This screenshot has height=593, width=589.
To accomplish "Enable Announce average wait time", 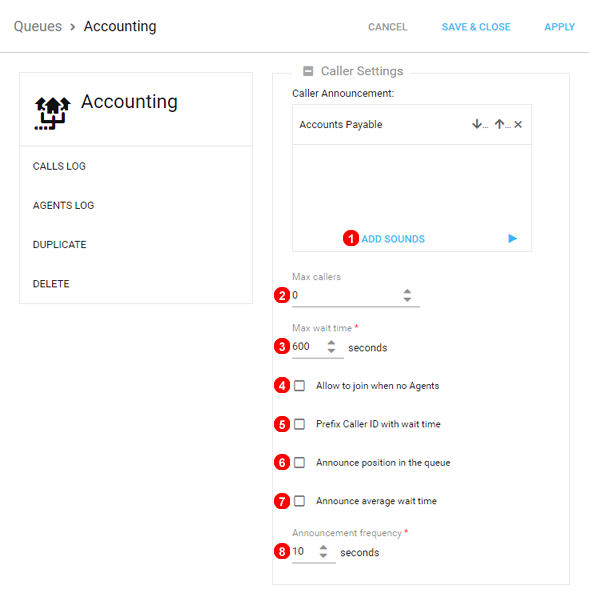I will 299,501.
